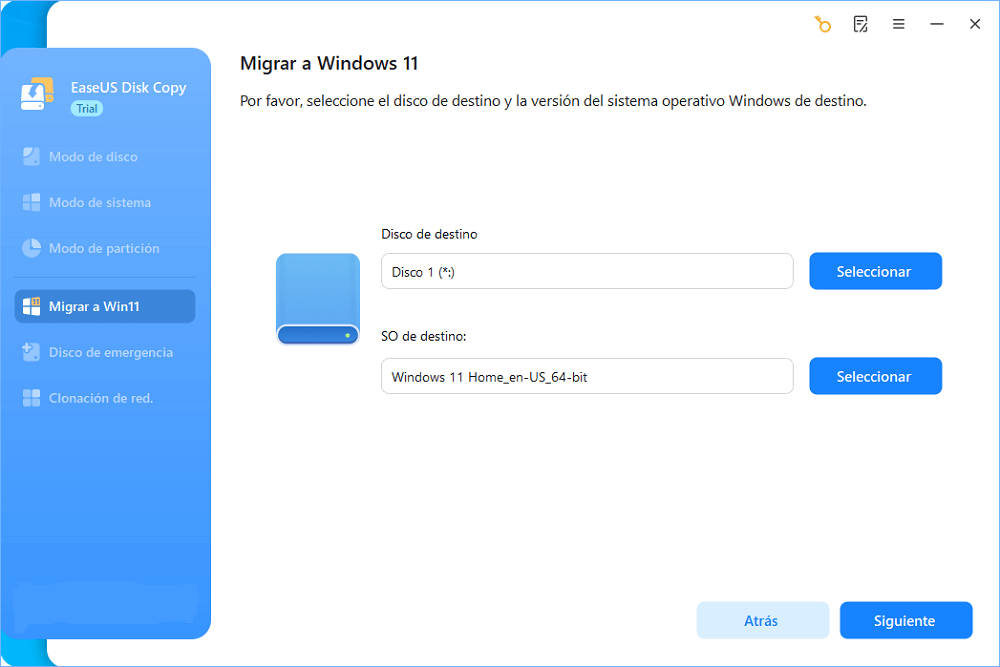The image size is (1000, 667).
Task: Click the Modo de disco icon
Action: tap(31, 157)
